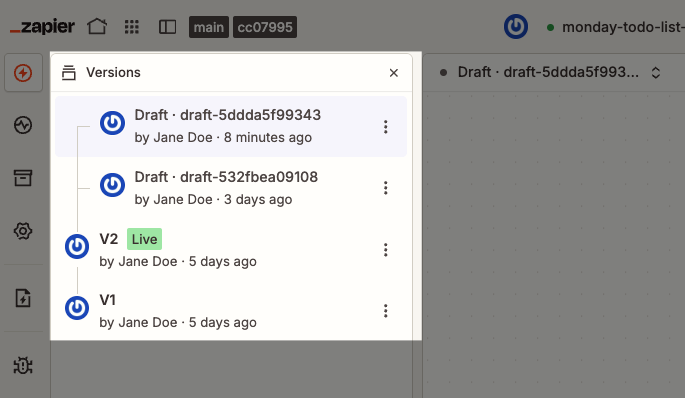The height and width of the screenshot is (398, 685).
Task: Open the activity pulse sidebar icon
Action: (23, 125)
